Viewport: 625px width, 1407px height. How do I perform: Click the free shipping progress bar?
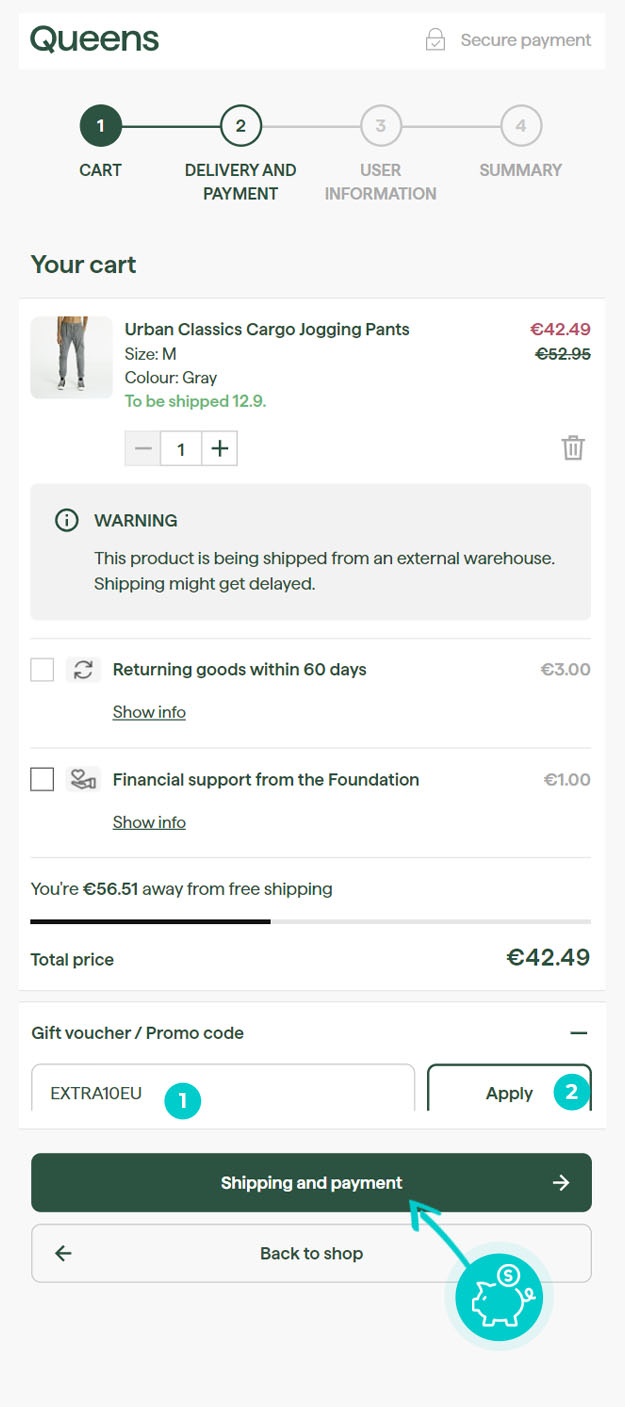(x=310, y=921)
